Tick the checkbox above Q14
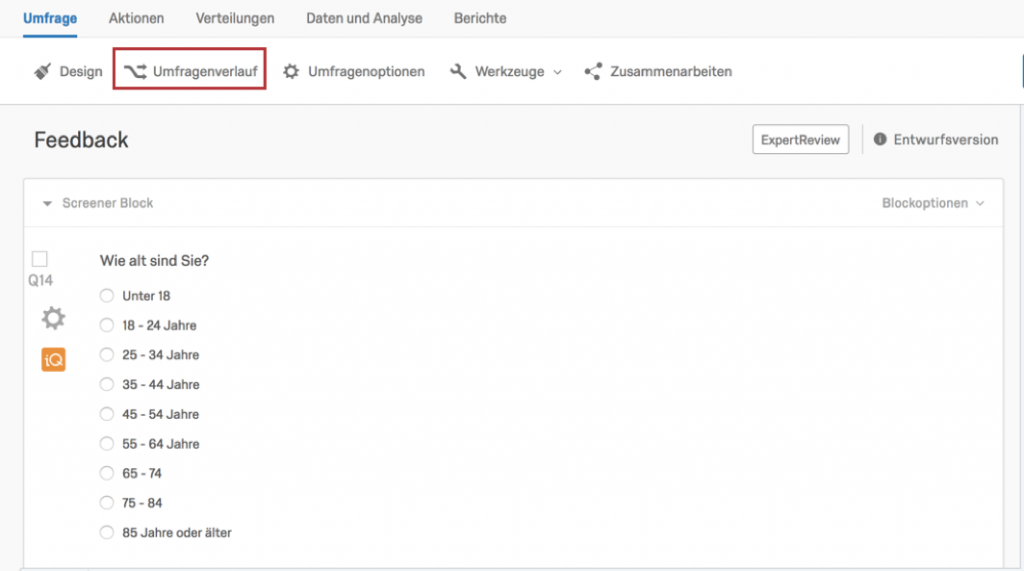 40,259
